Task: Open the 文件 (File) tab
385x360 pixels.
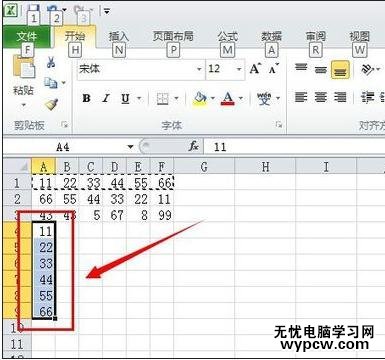Action: [27, 36]
